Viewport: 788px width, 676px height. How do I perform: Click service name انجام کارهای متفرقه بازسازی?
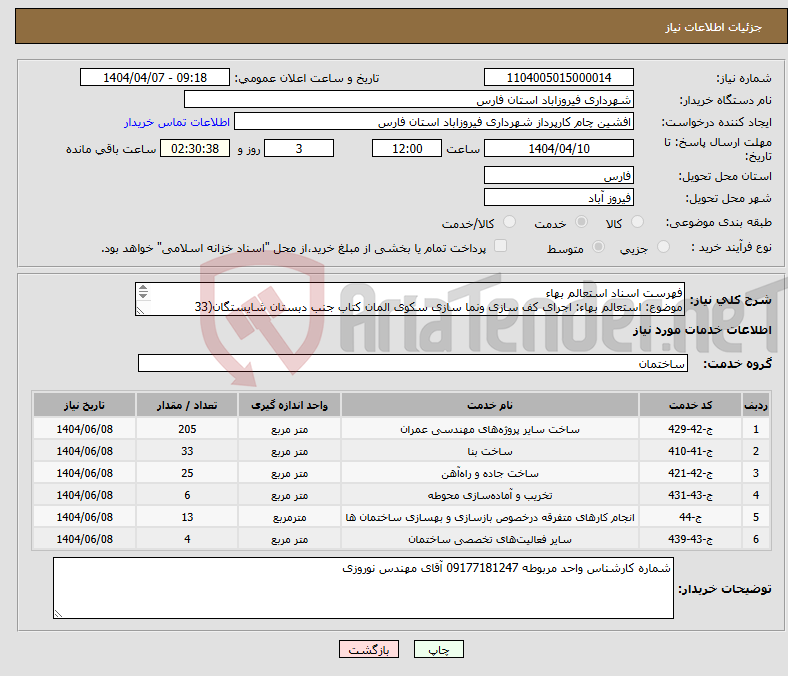click(490, 517)
